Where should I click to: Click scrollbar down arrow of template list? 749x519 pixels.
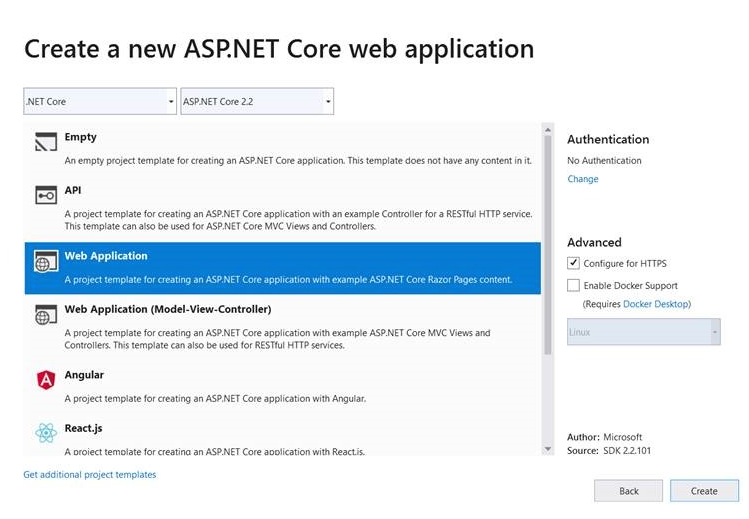pos(548,449)
